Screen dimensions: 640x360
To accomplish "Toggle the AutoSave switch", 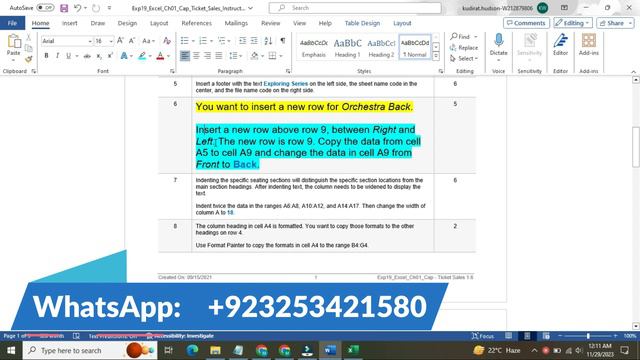I will (45, 8).
